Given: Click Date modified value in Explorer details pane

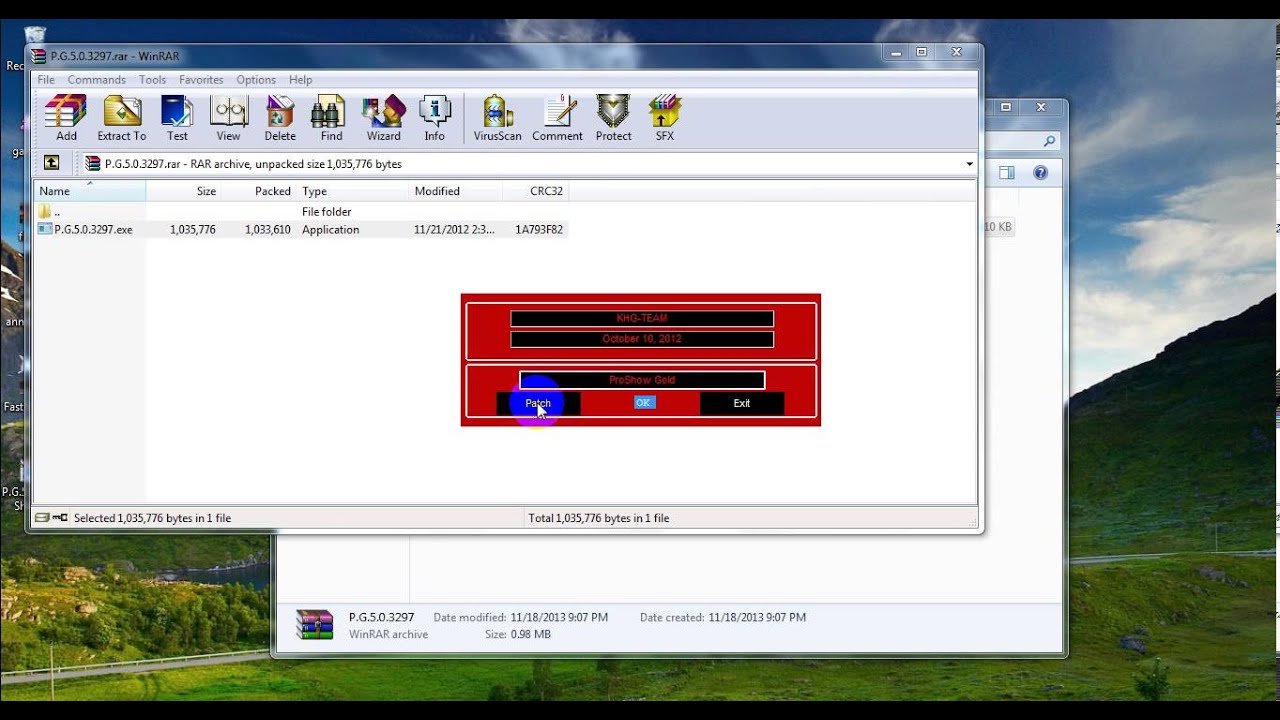Looking at the screenshot, I should (559, 618).
